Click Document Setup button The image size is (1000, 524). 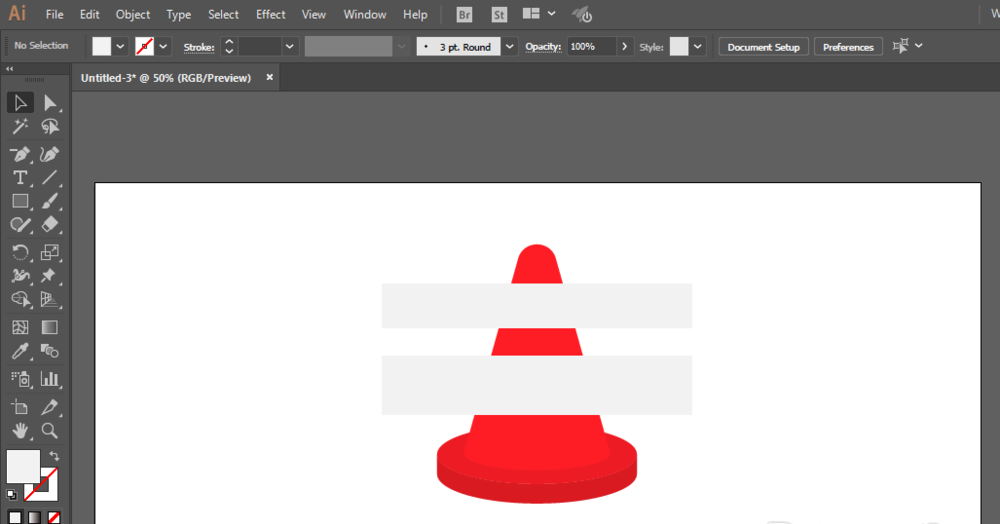coord(763,47)
